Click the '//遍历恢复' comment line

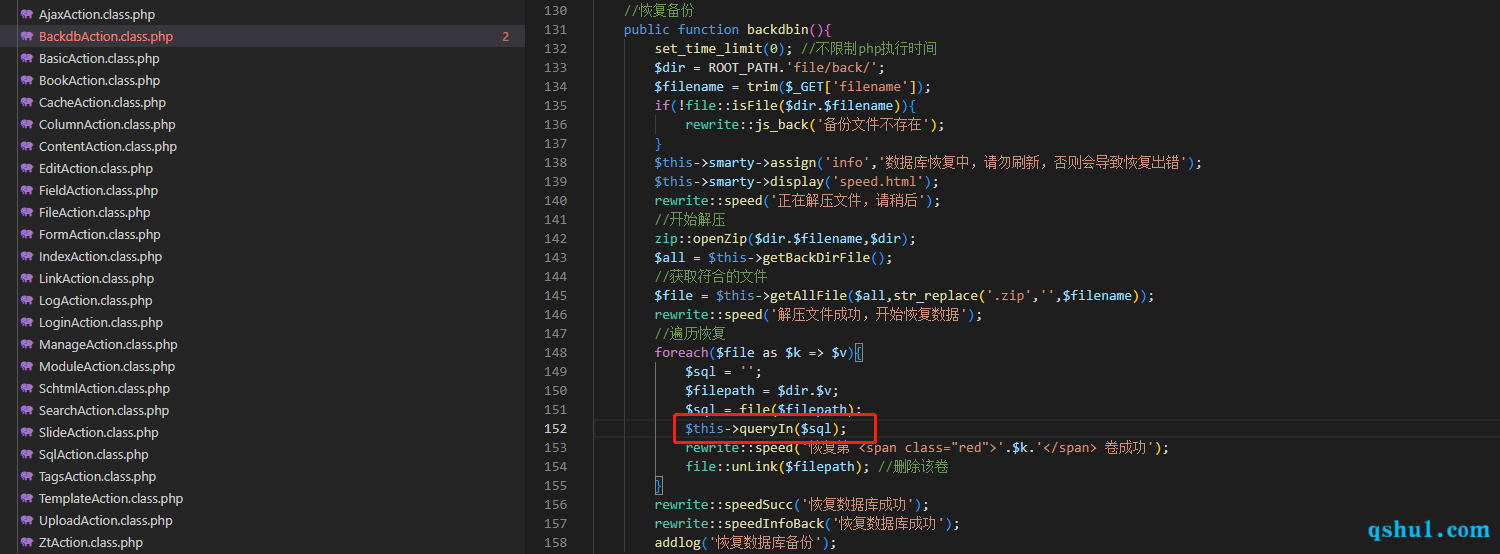(690, 334)
